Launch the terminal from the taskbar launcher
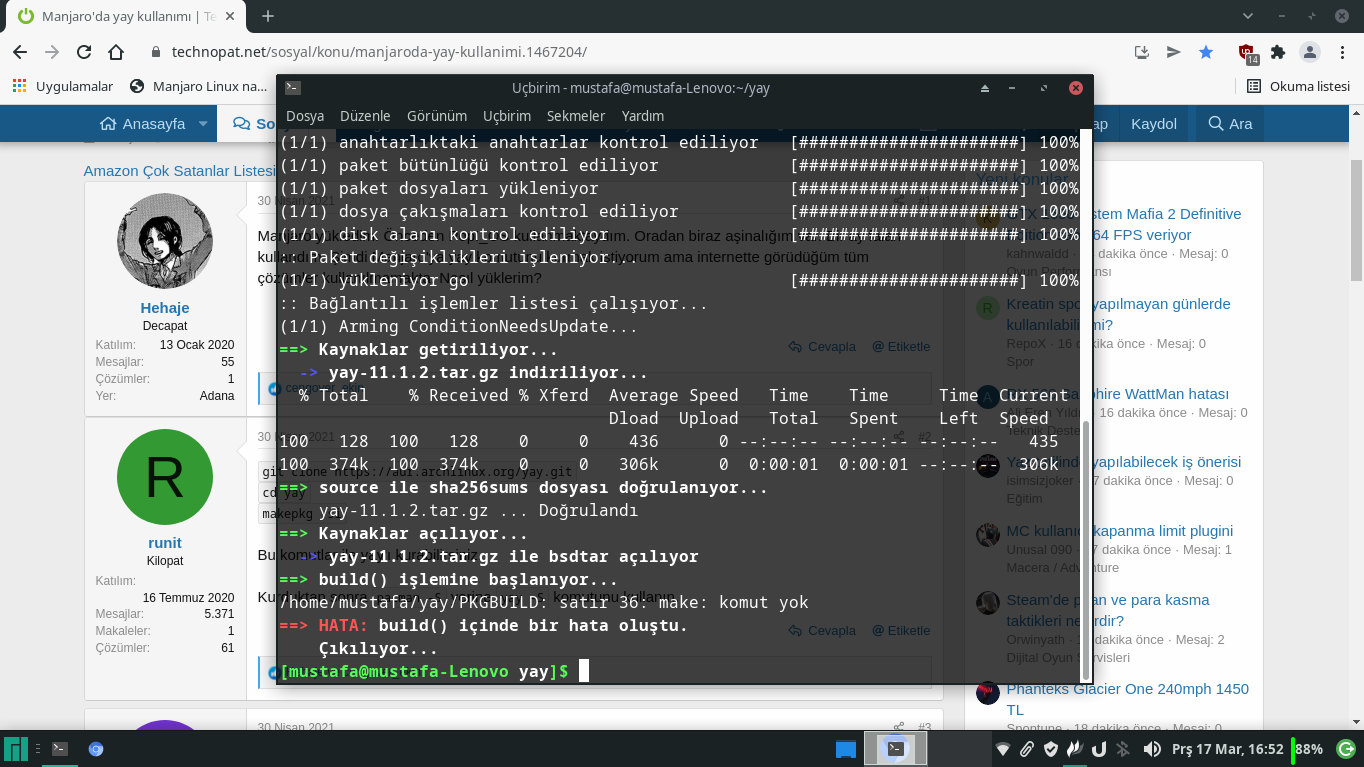 (x=60, y=749)
